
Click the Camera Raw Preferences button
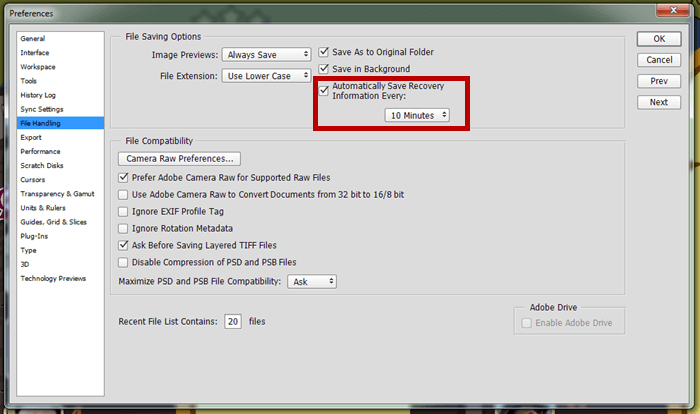179,159
